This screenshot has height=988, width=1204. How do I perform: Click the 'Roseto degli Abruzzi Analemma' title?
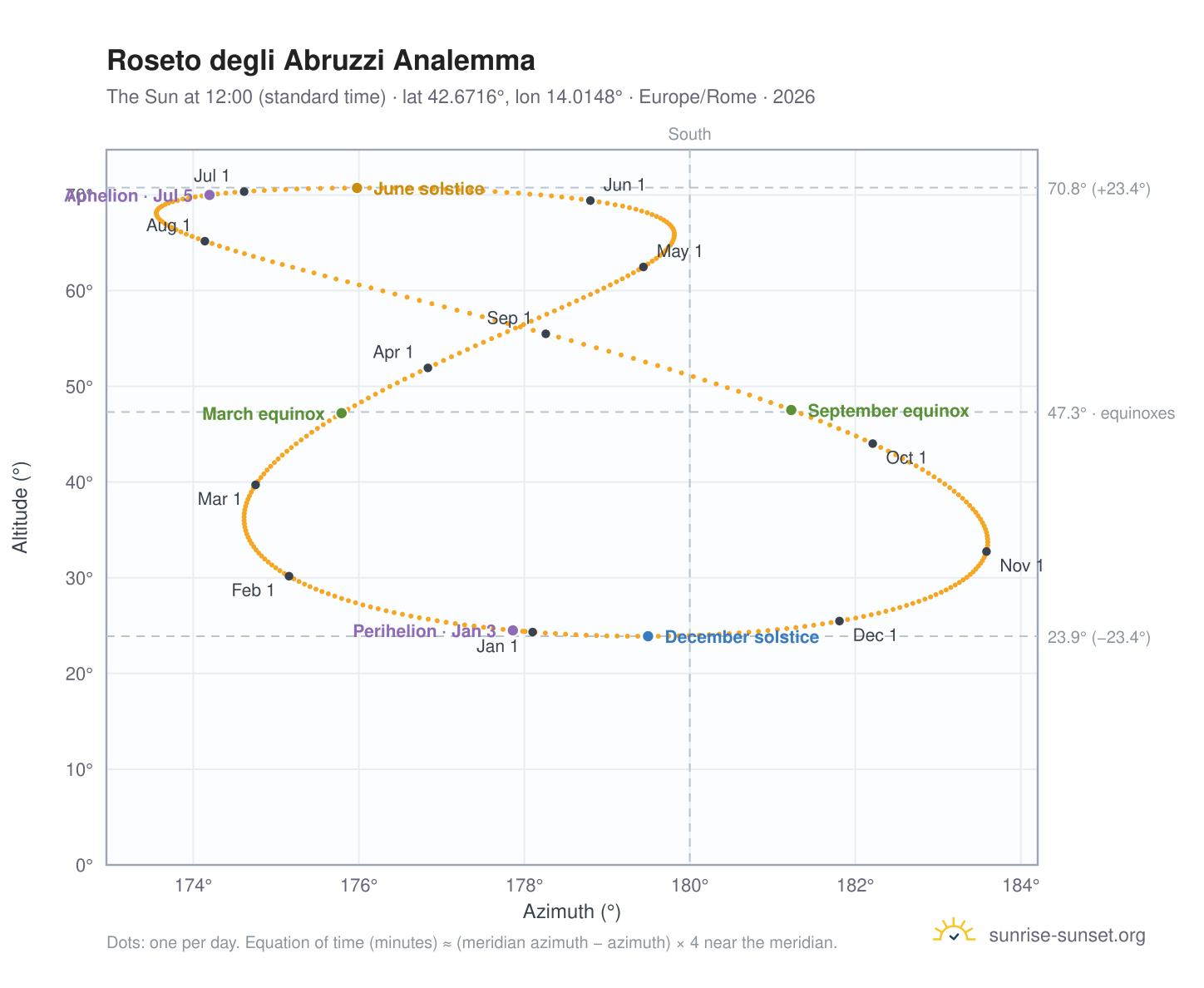[321, 61]
